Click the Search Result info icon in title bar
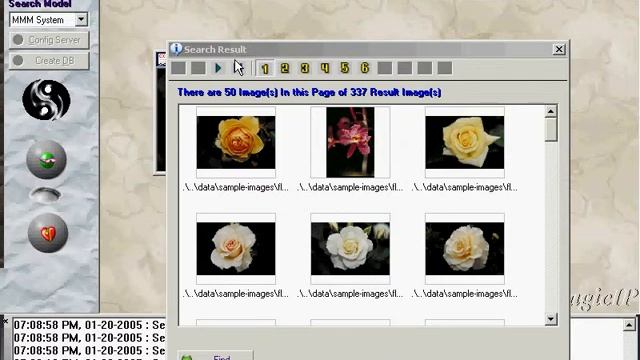Viewport: 640px width, 360px height. coord(176,49)
